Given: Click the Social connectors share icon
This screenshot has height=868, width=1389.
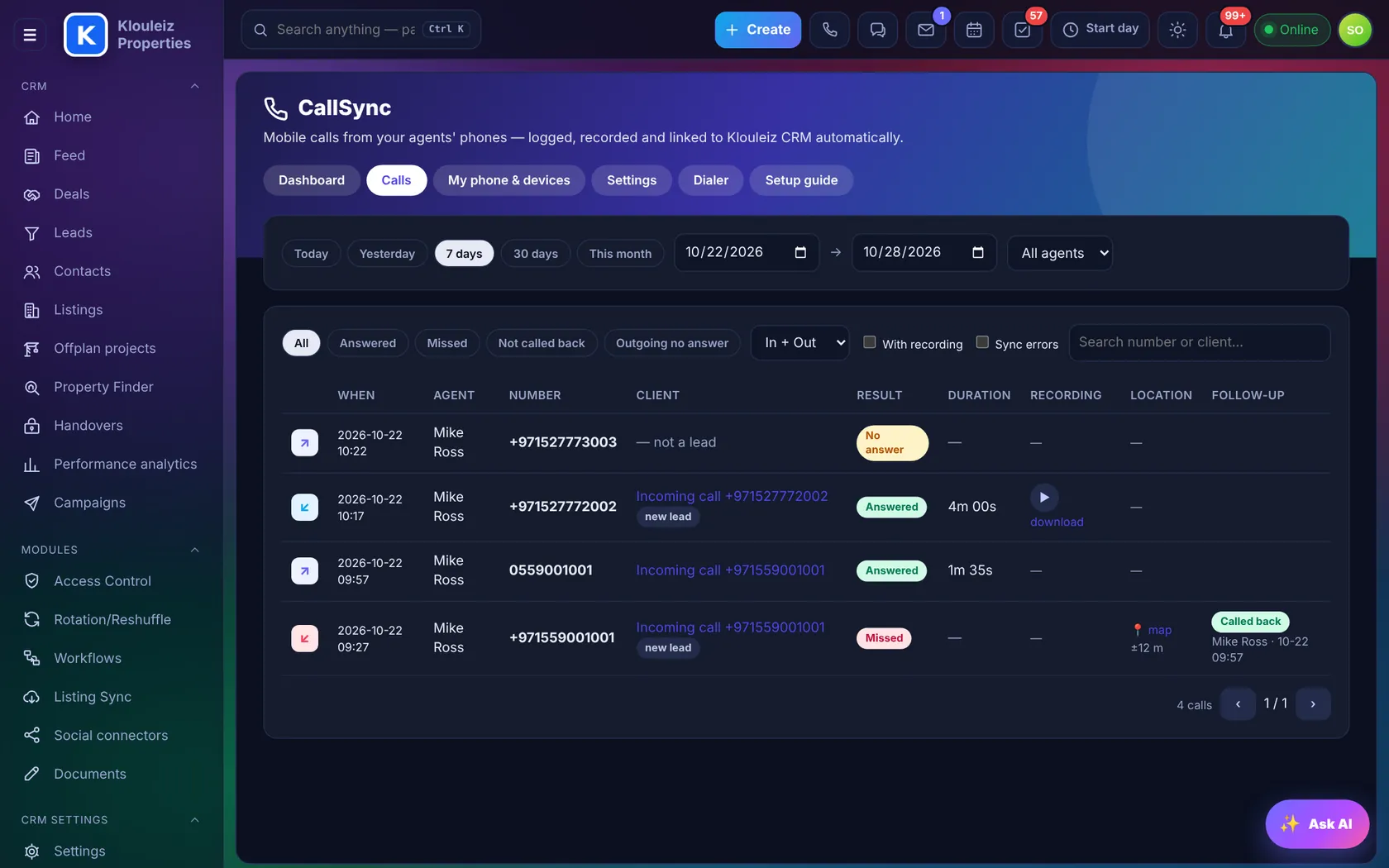Looking at the screenshot, I should click(x=31, y=736).
